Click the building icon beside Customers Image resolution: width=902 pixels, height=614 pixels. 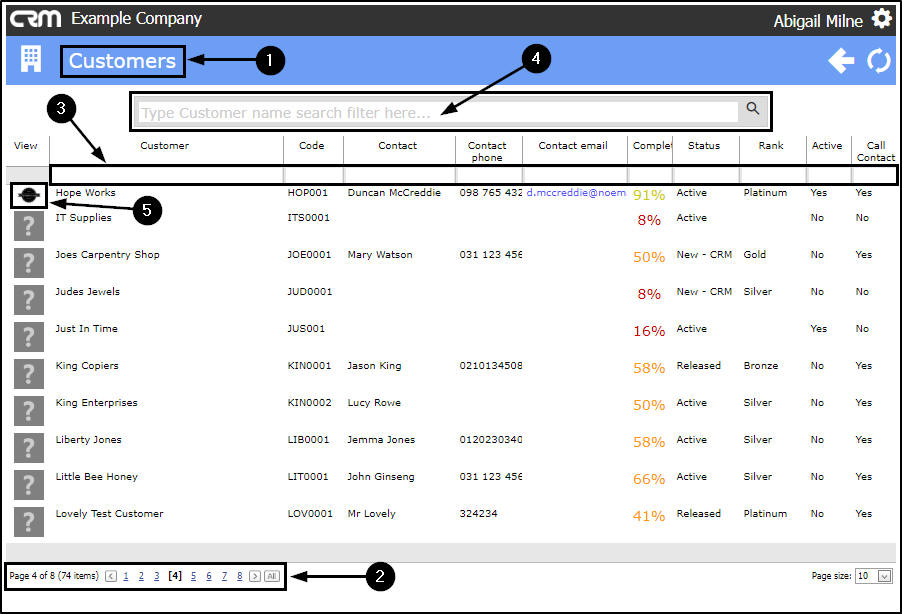click(30, 59)
